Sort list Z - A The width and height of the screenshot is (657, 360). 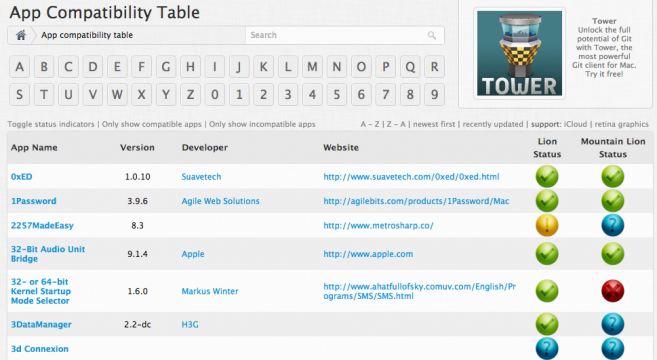click(396, 124)
